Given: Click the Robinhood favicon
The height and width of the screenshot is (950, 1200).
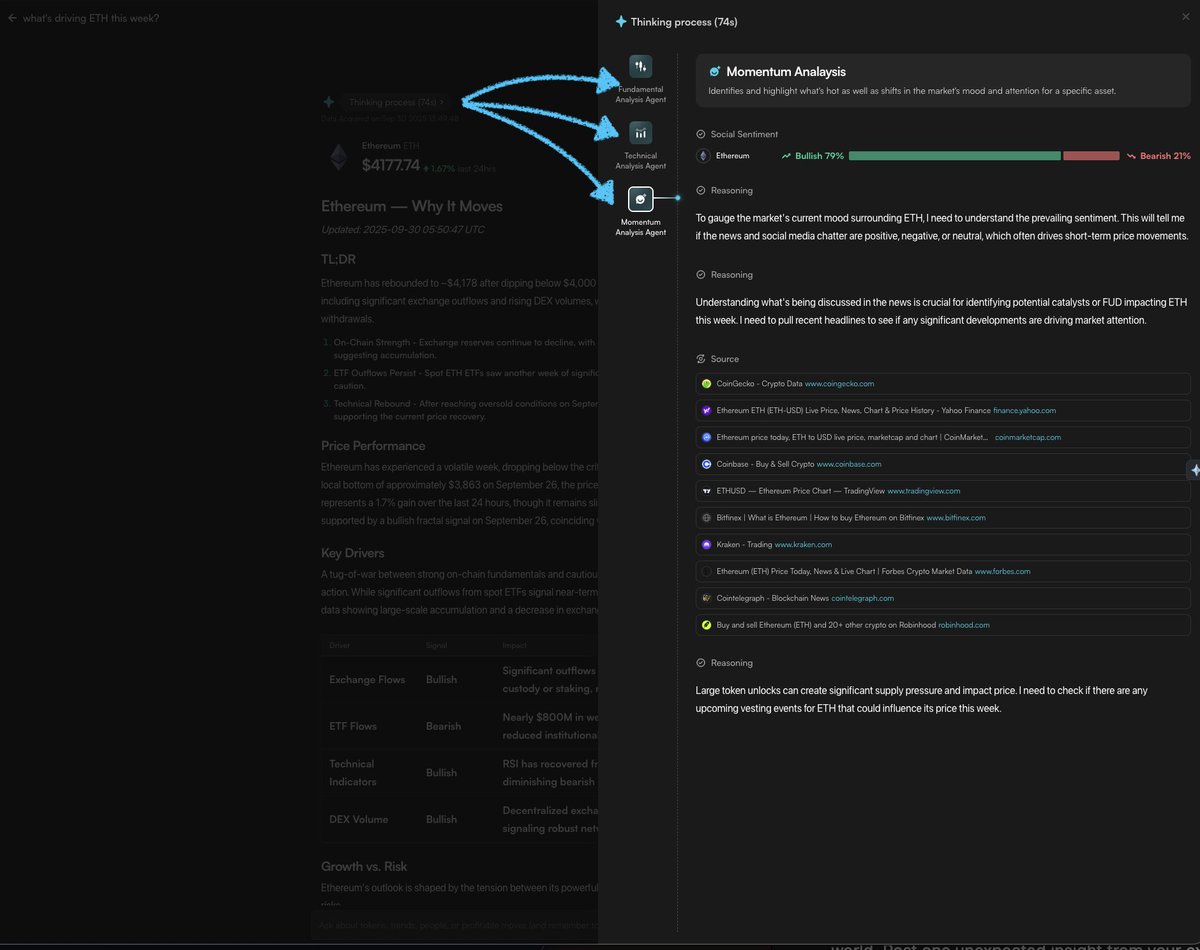Looking at the screenshot, I should (x=706, y=625).
